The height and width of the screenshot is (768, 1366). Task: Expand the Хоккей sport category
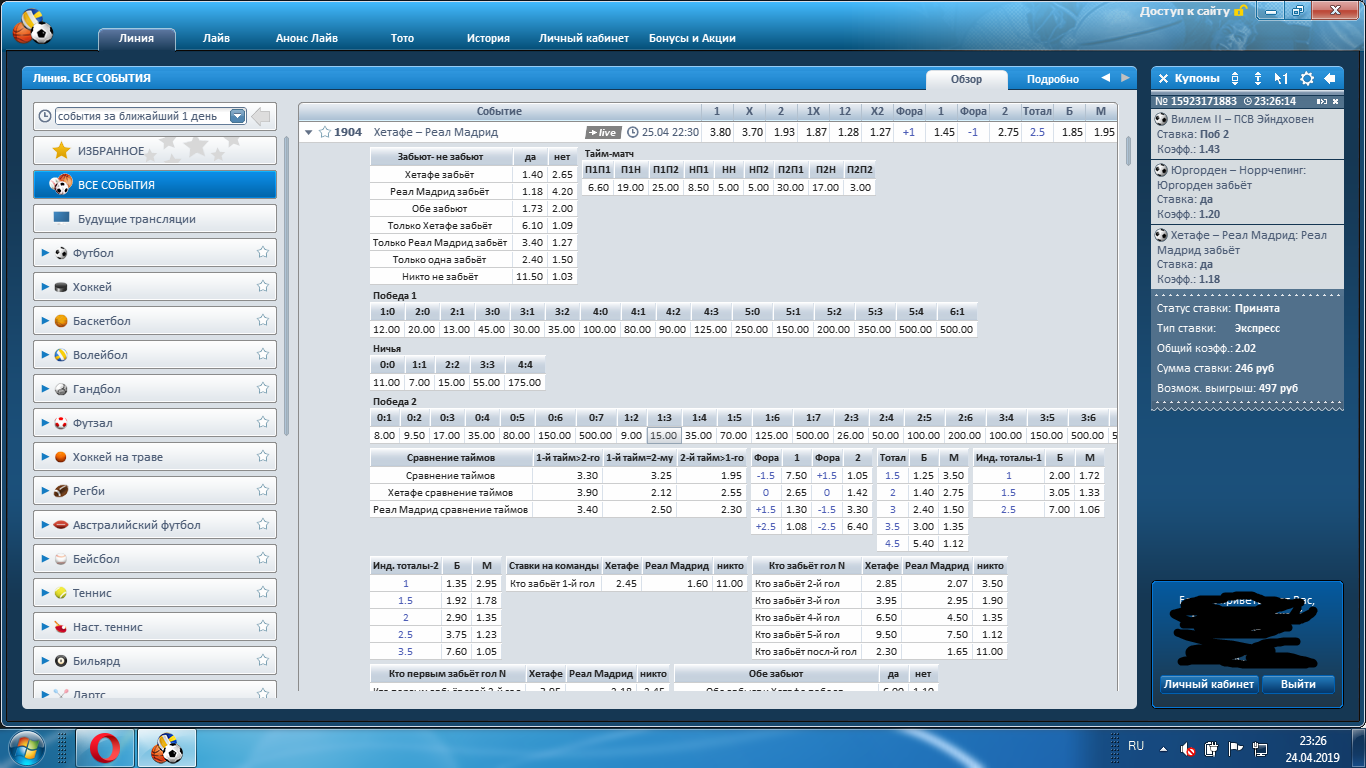tap(46, 287)
